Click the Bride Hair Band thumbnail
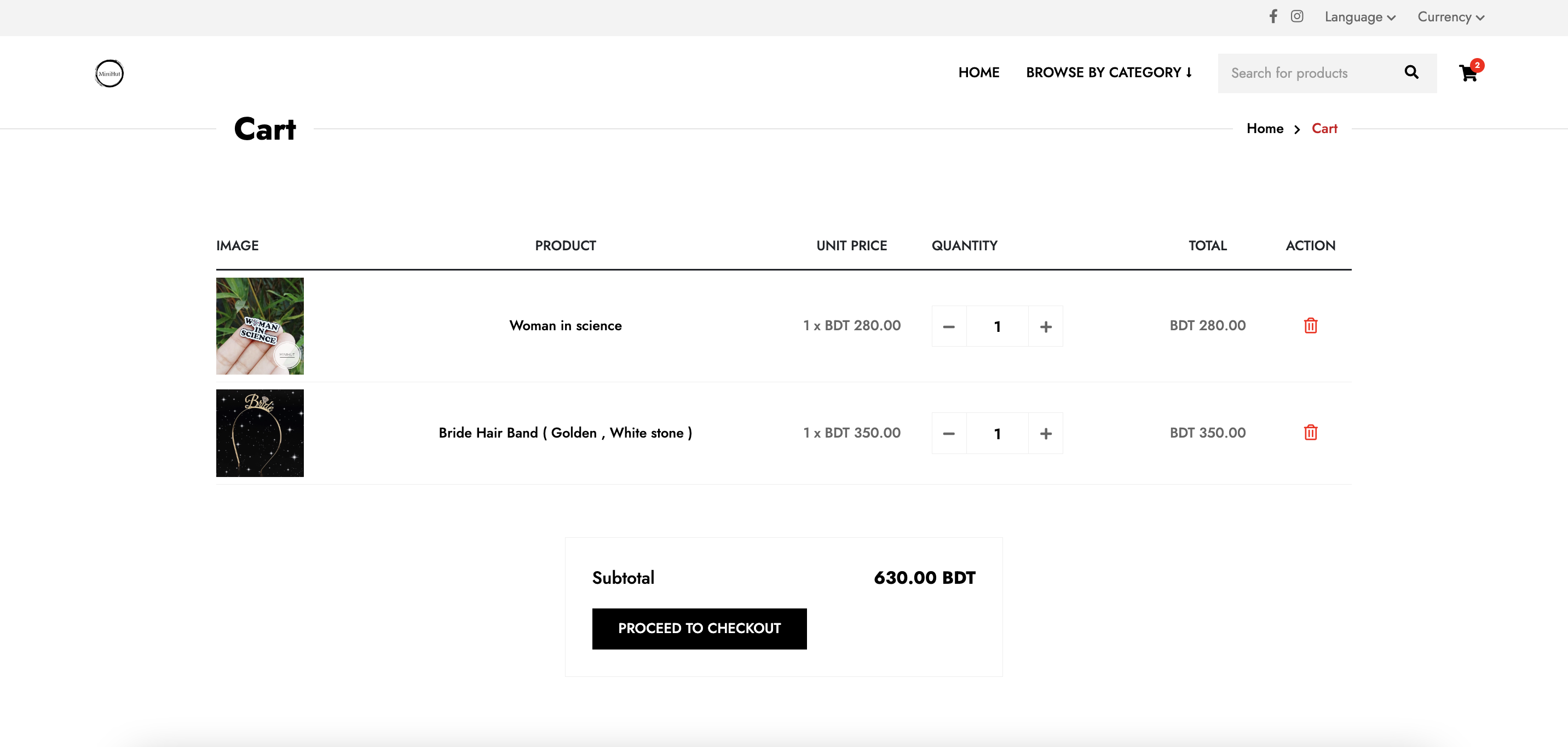The width and height of the screenshot is (1568, 747). pos(260,433)
